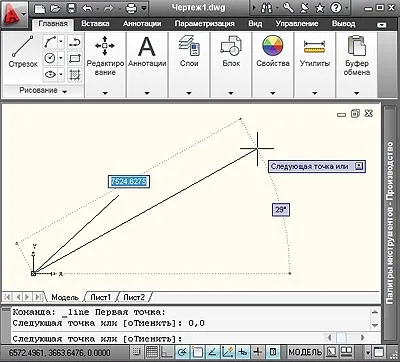Image resolution: width=400 pixels, height=362 pixels.
Task: Click the Save floppy disk icon
Action: pos(71,8)
